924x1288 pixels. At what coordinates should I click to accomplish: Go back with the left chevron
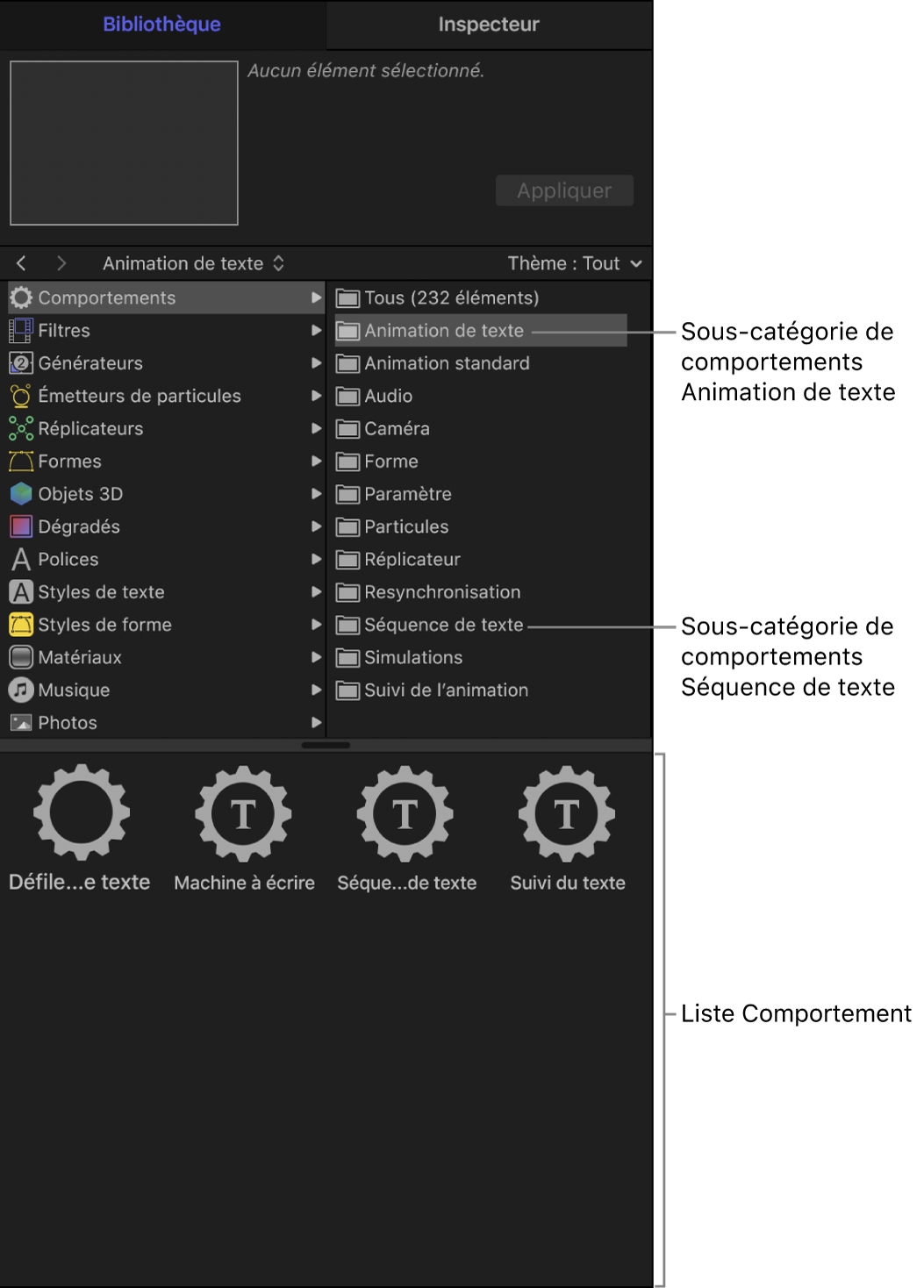coord(22,263)
